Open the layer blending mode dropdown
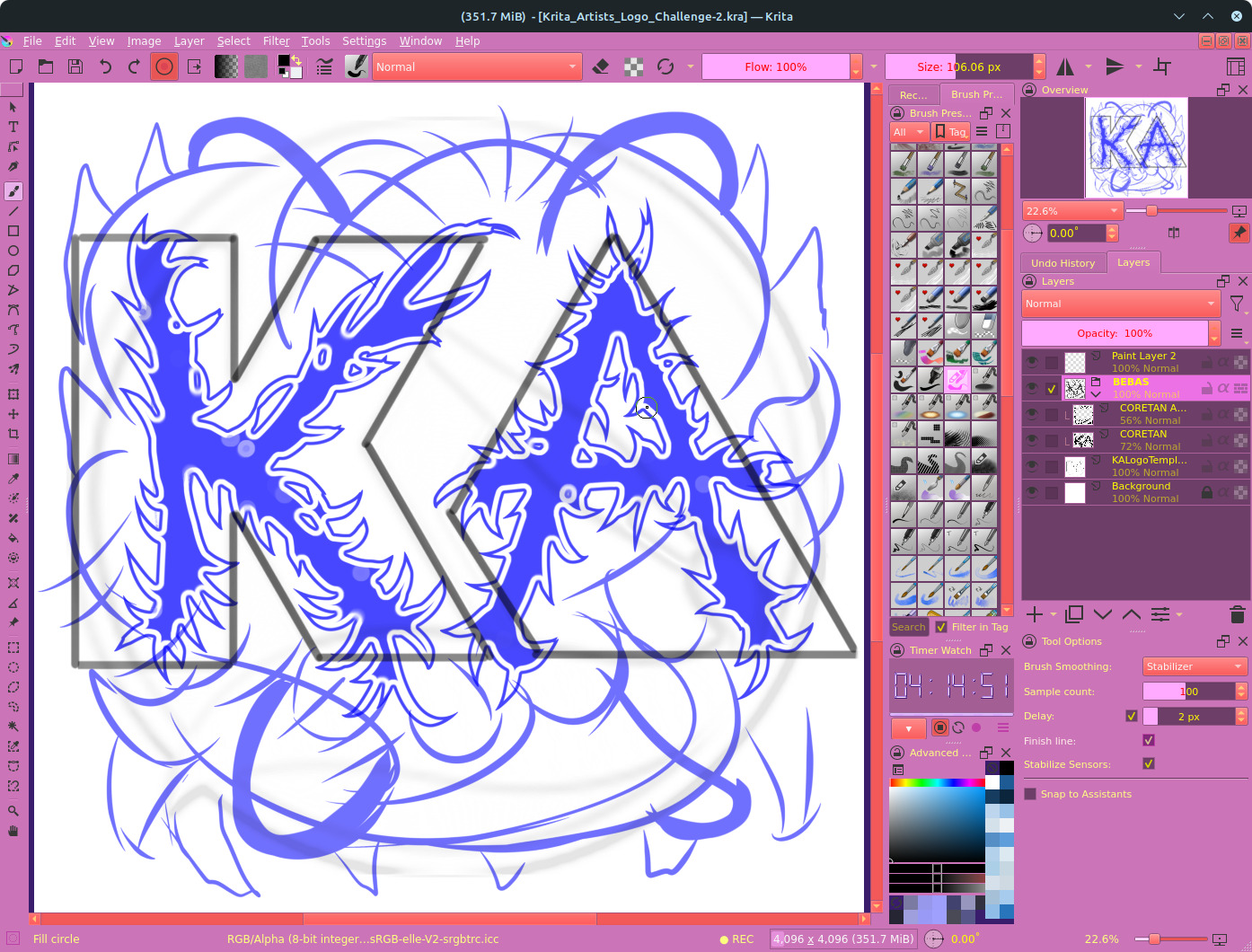1252x952 pixels. click(x=1121, y=304)
